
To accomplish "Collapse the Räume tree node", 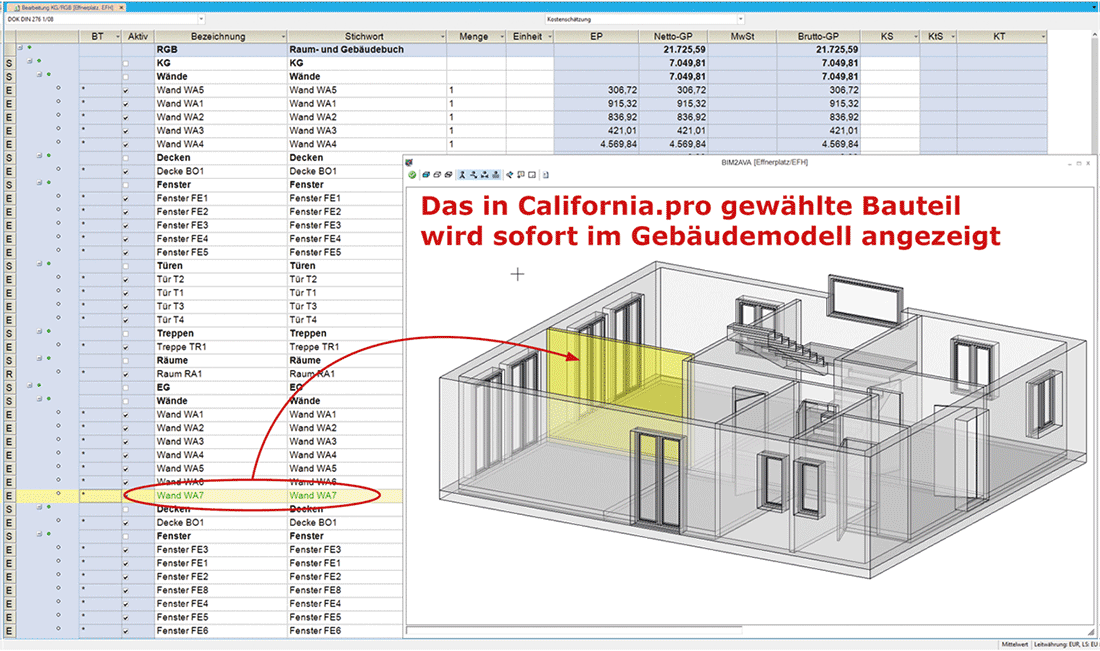I will (40, 358).
